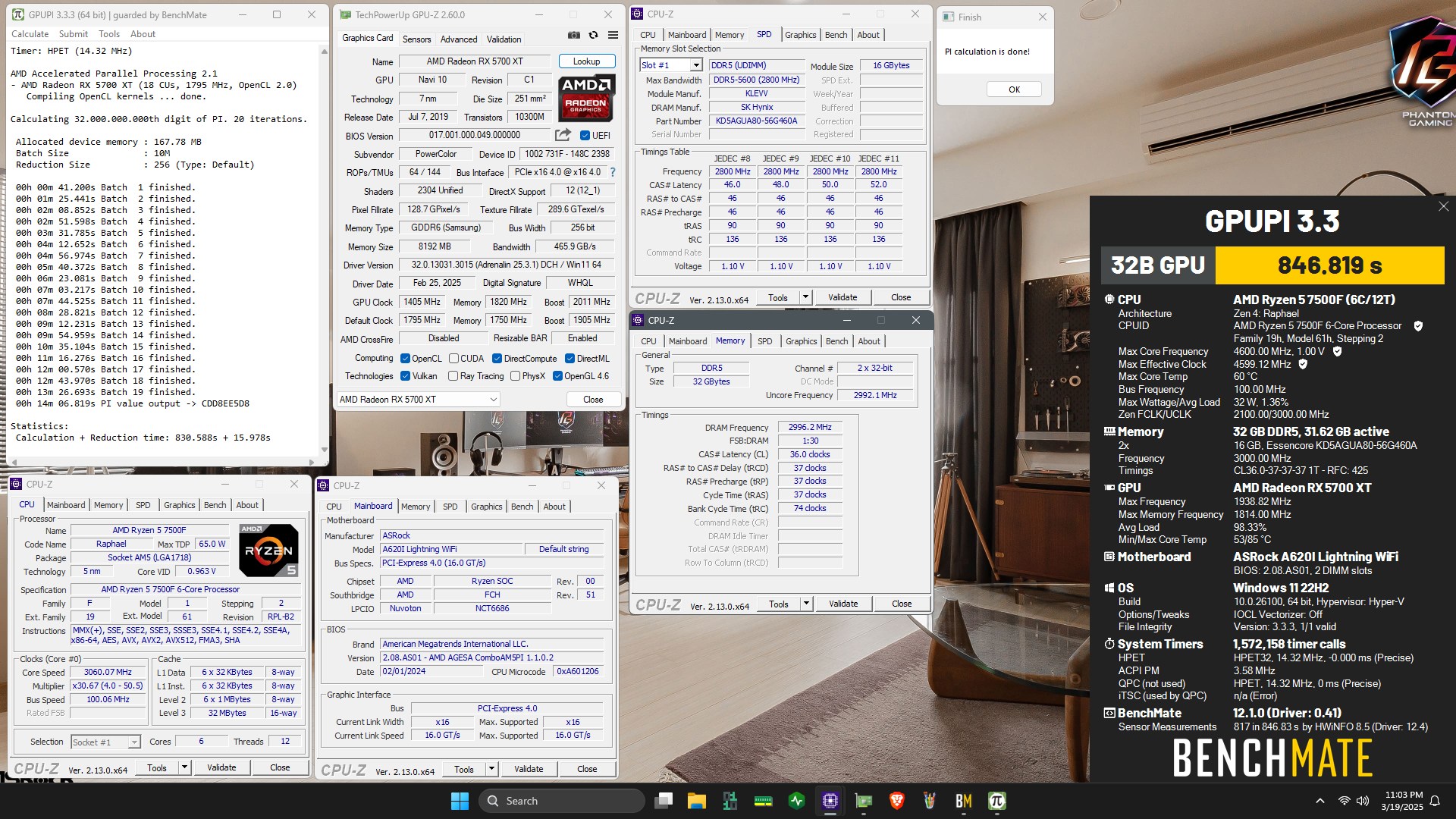The width and height of the screenshot is (1456, 819).
Task: Click Close button in GPU-Z
Action: (593, 400)
